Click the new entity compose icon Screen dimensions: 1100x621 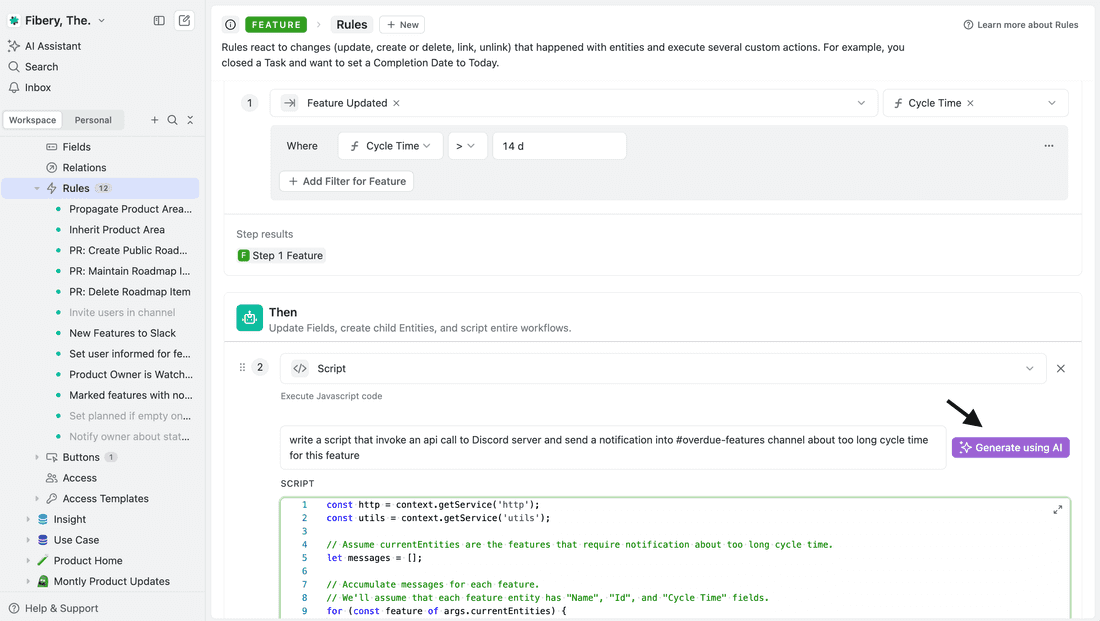click(184, 20)
